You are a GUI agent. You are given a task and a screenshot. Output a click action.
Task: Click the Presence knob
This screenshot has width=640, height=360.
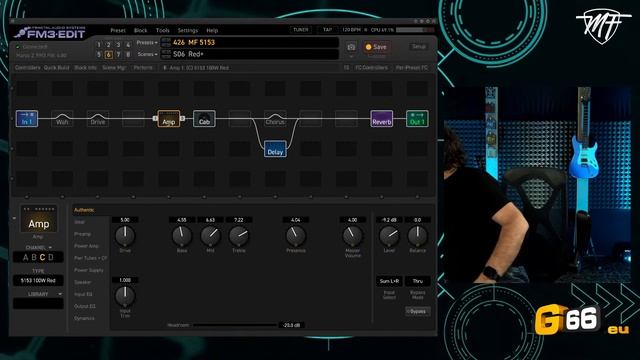[x=296, y=236]
